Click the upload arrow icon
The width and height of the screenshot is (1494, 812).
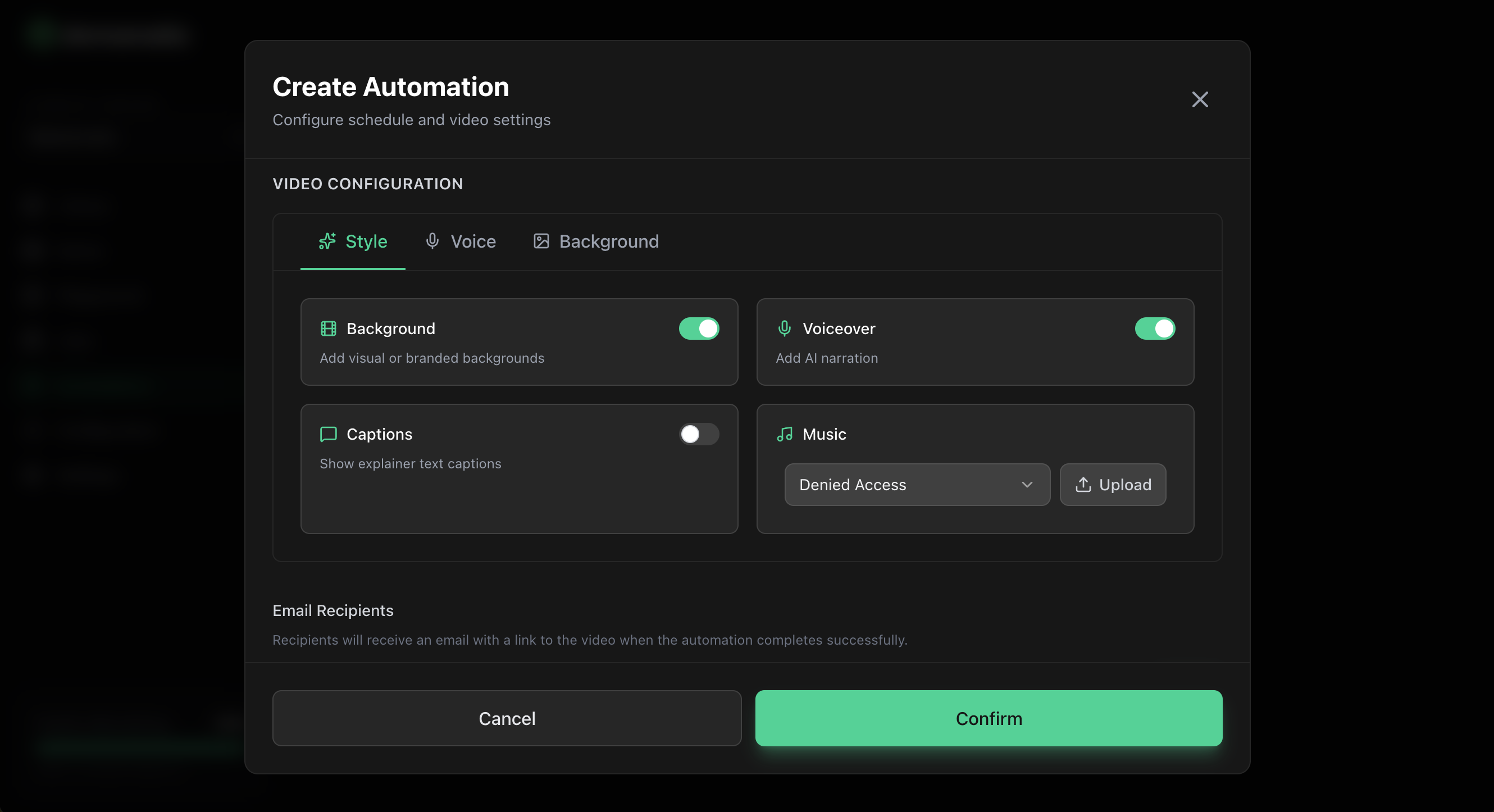click(x=1083, y=485)
